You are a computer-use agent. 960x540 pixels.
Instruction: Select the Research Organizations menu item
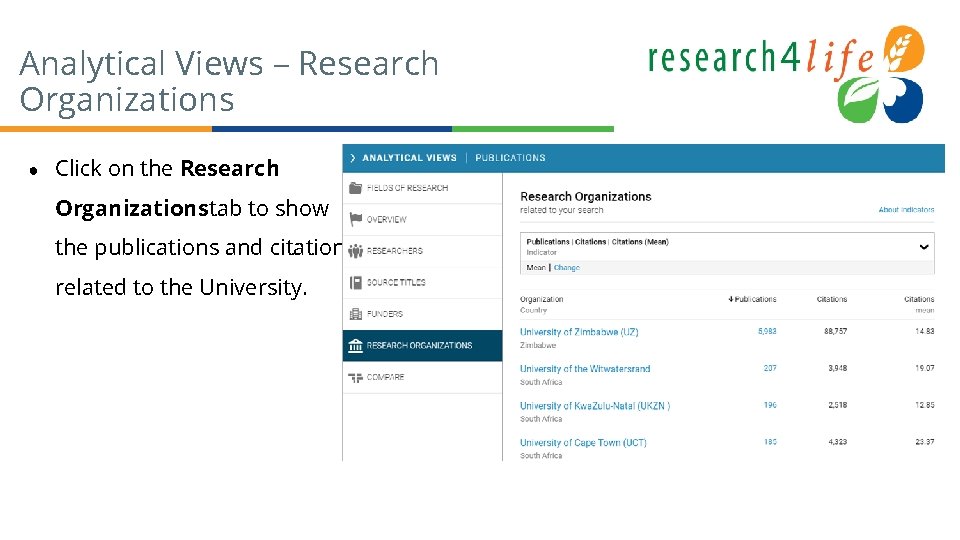422,346
